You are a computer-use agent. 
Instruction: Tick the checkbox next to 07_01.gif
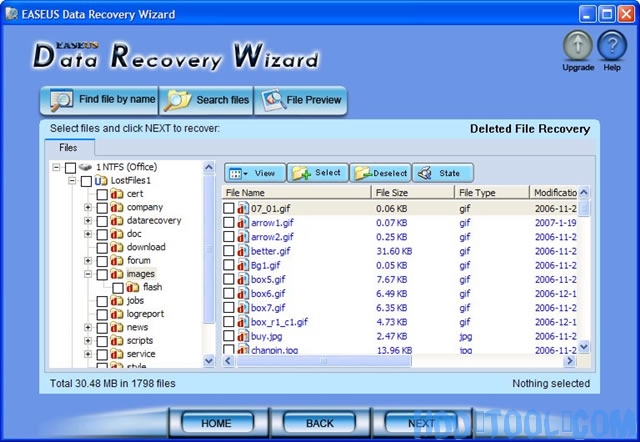229,208
